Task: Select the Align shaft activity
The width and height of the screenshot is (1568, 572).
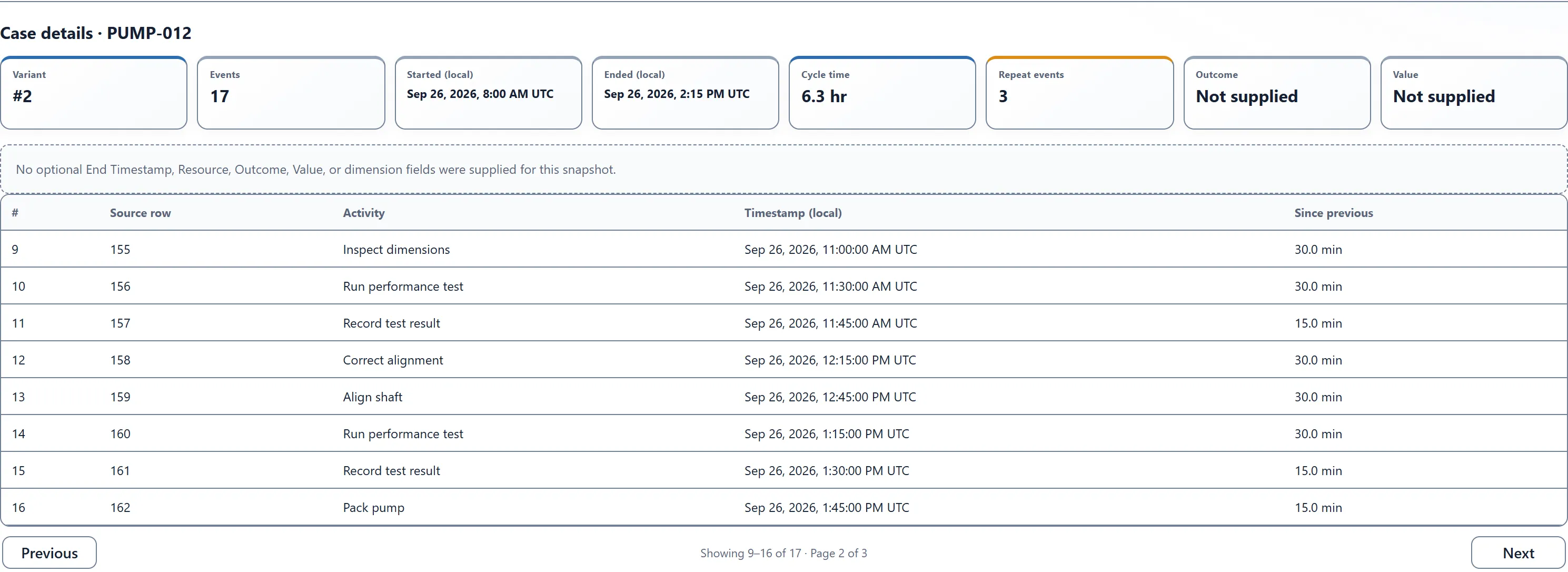Action: click(373, 397)
